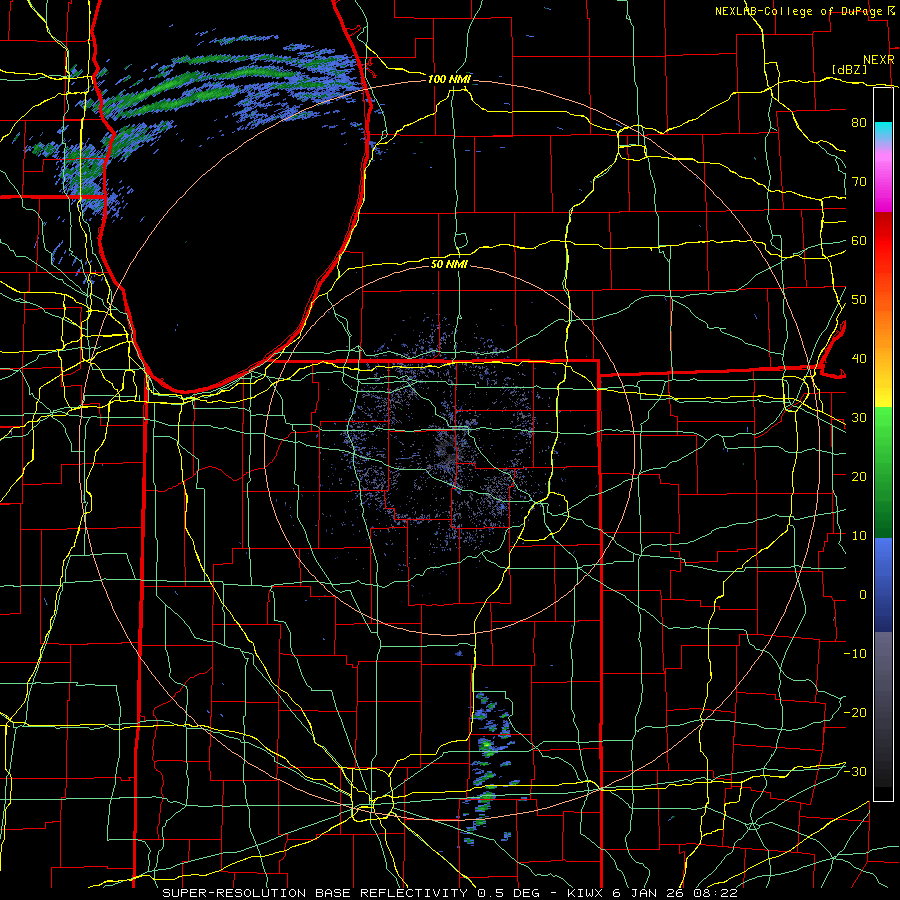The width and height of the screenshot is (900, 900).
Task: Click the 50 NMI range ring label
Action: (x=449, y=264)
